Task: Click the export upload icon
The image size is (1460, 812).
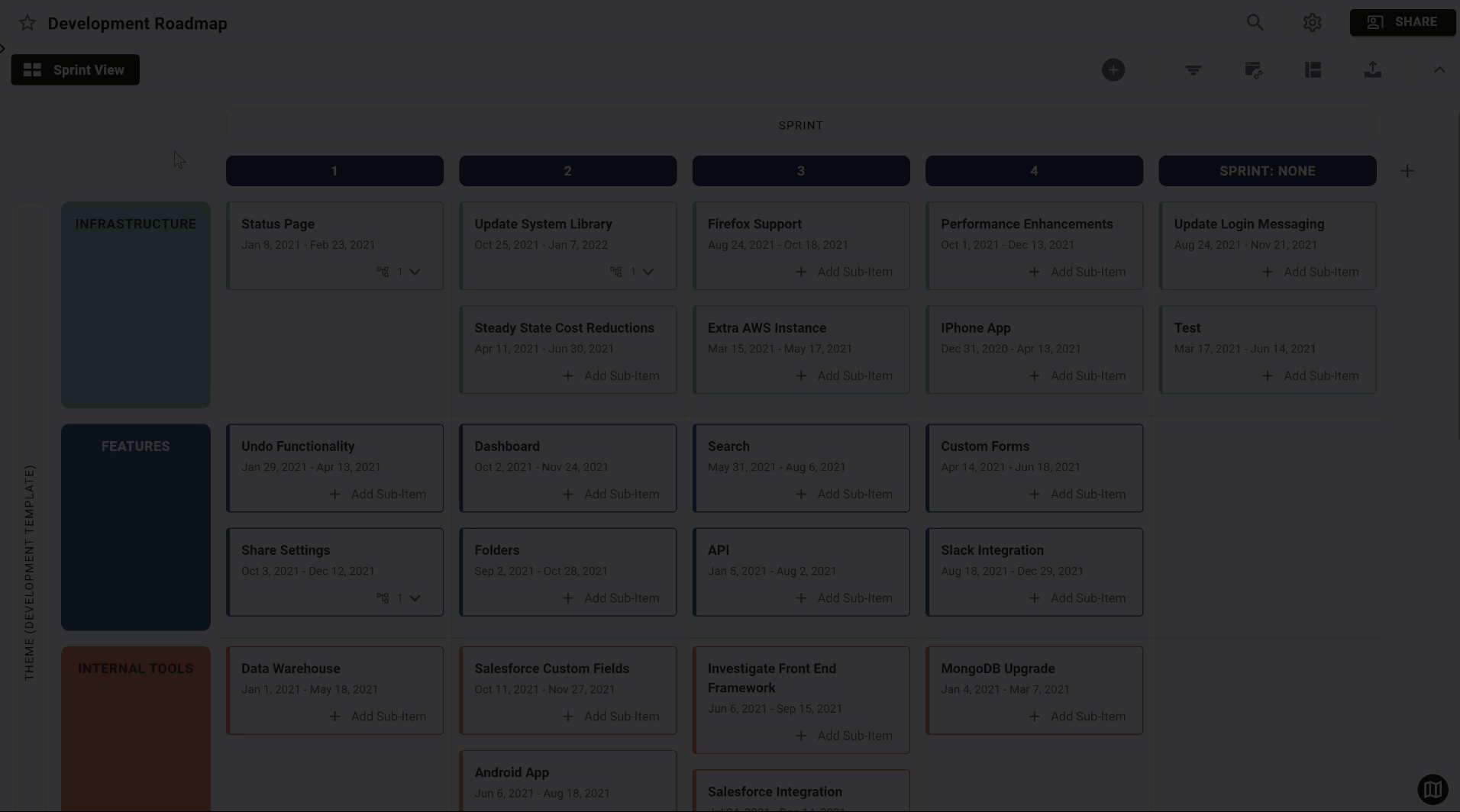Action: [1372, 70]
